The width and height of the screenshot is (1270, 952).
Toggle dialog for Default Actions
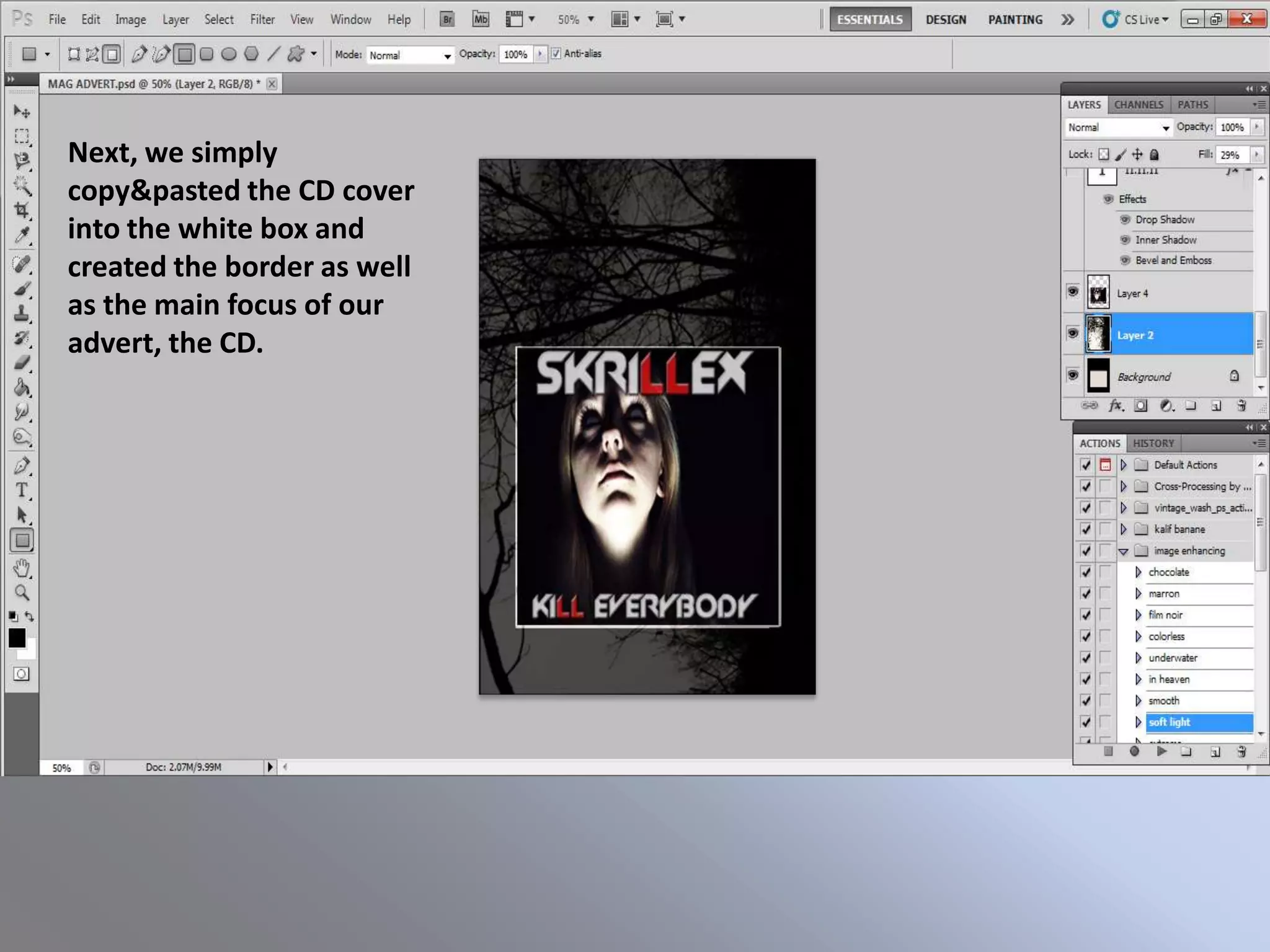(1105, 465)
